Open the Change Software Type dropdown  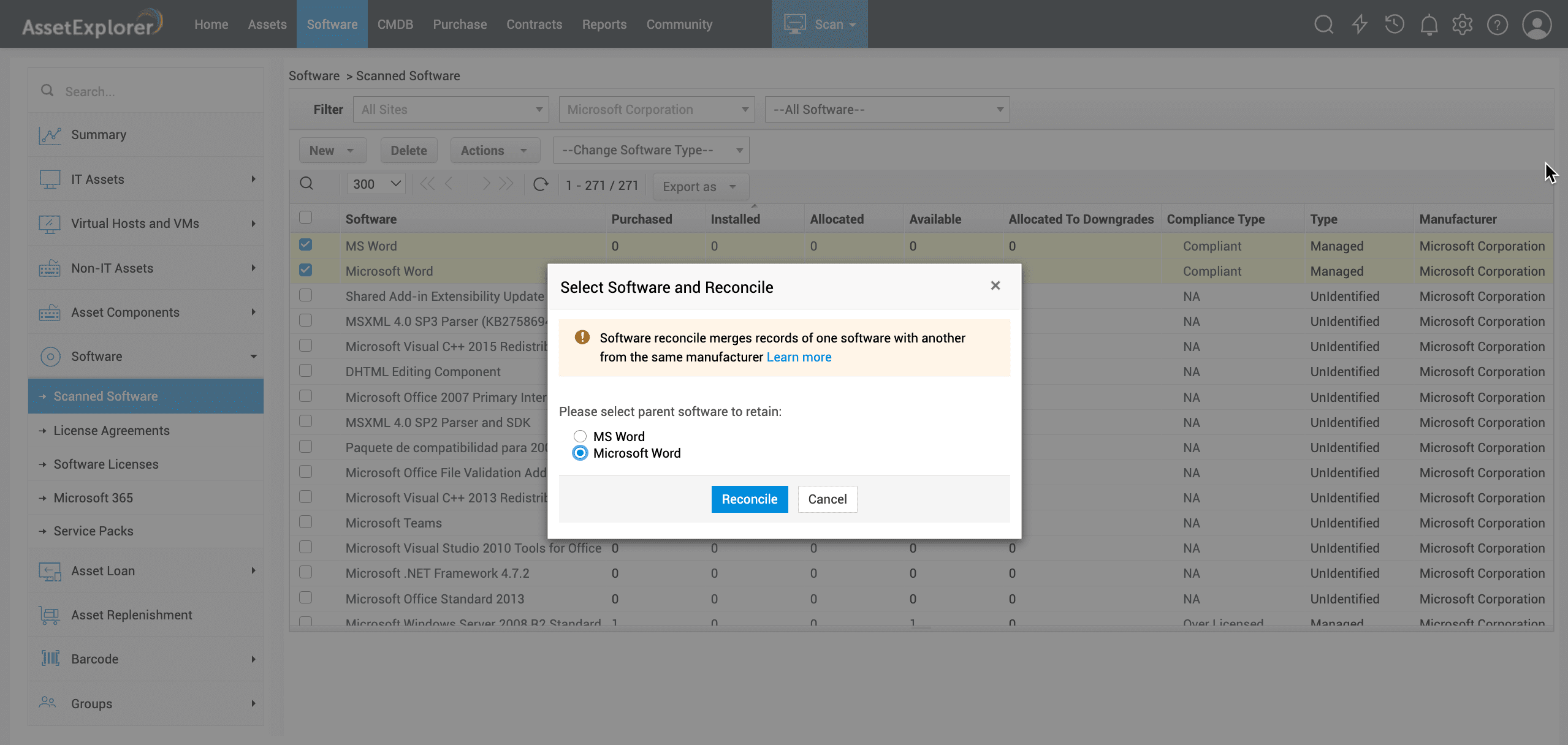click(651, 150)
